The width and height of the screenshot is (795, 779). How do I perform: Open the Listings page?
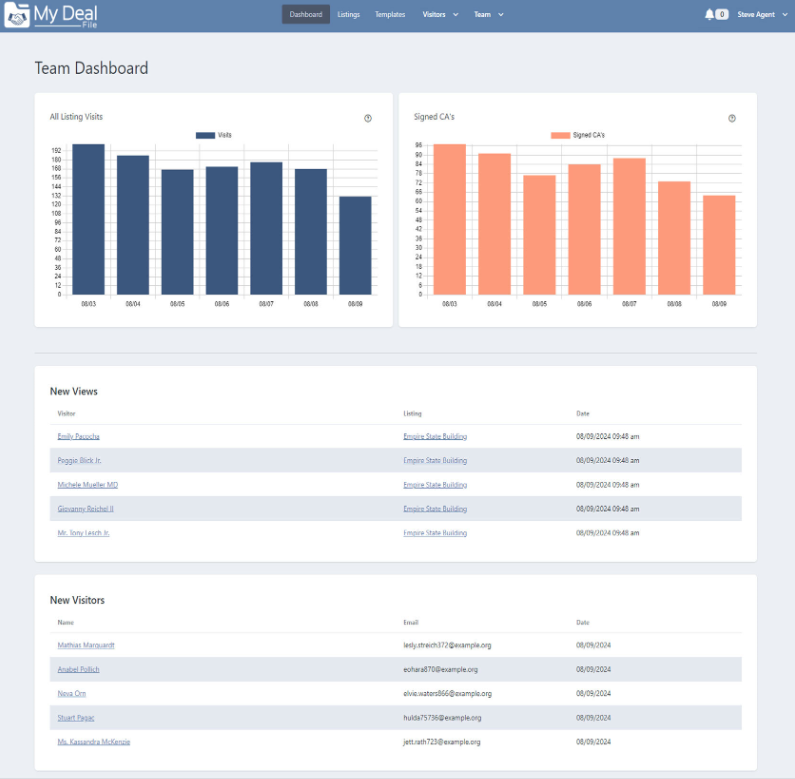click(x=349, y=15)
